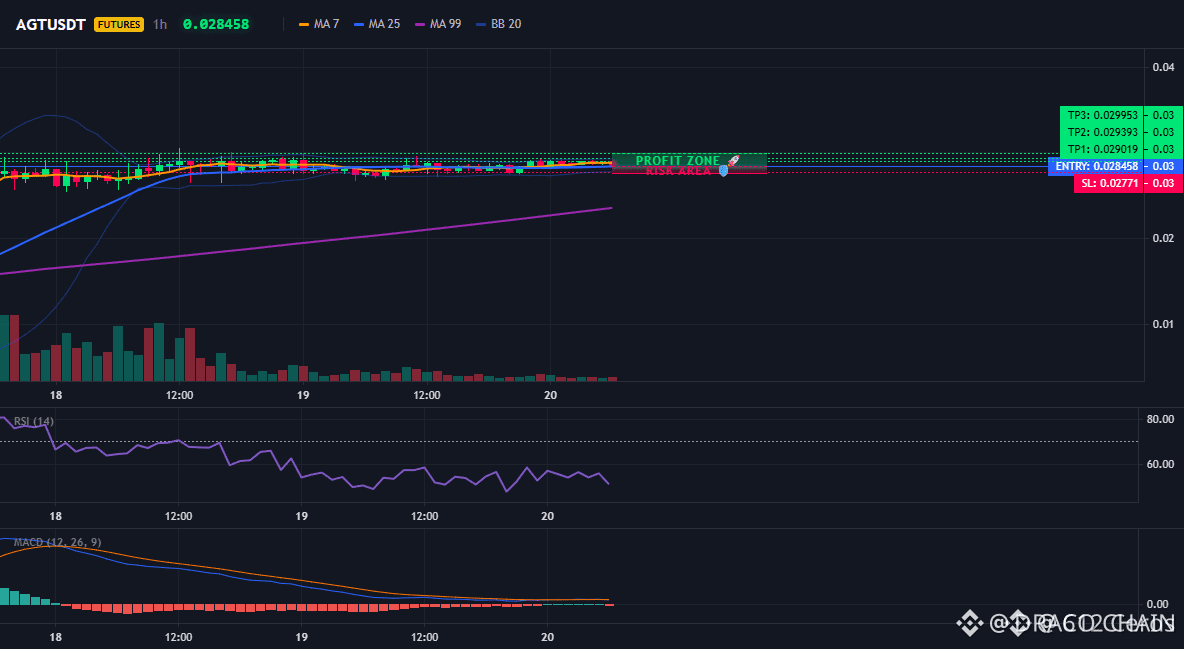Click the TP3: 0.029953 label

[1102, 115]
